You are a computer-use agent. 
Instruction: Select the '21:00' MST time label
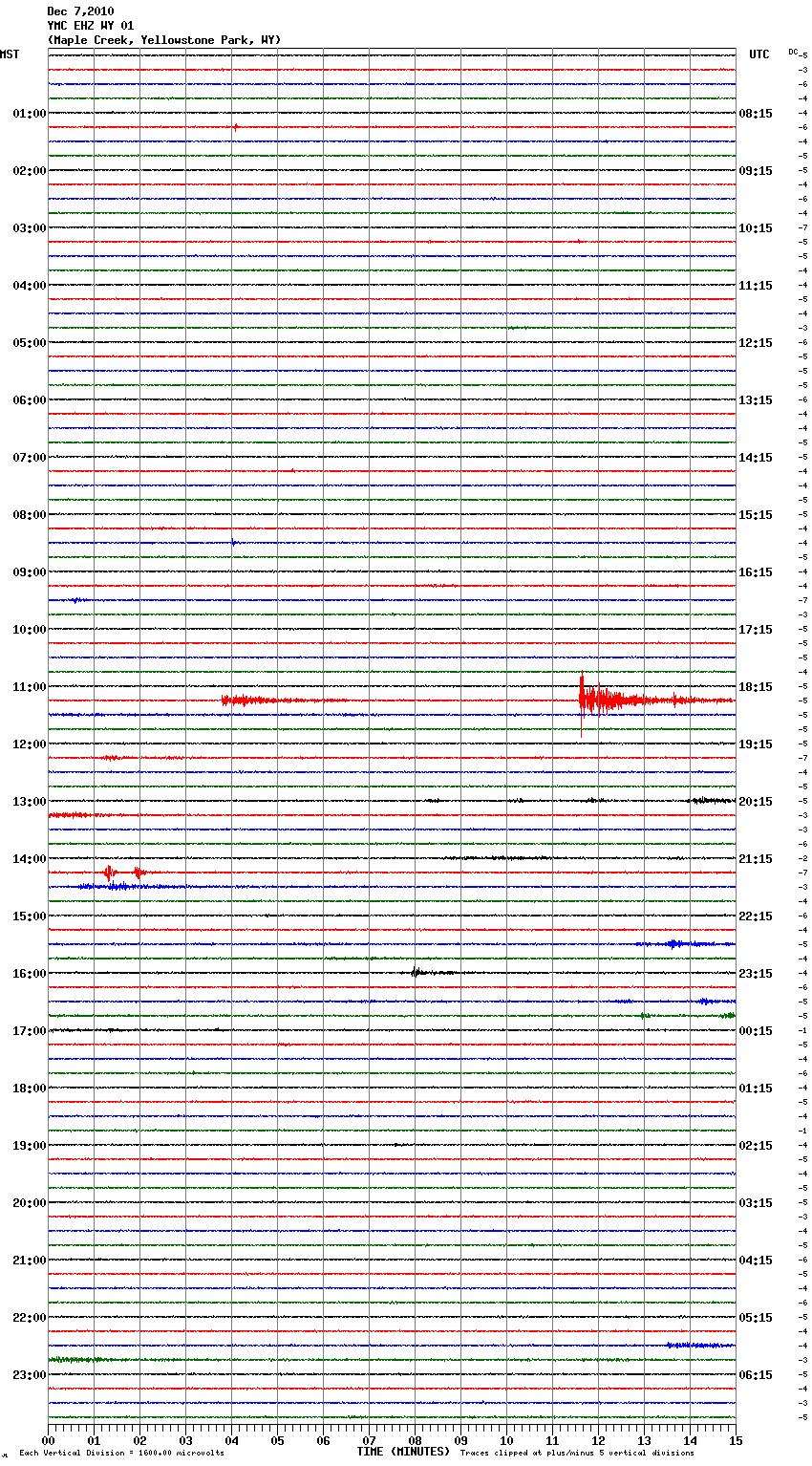coord(30,1261)
